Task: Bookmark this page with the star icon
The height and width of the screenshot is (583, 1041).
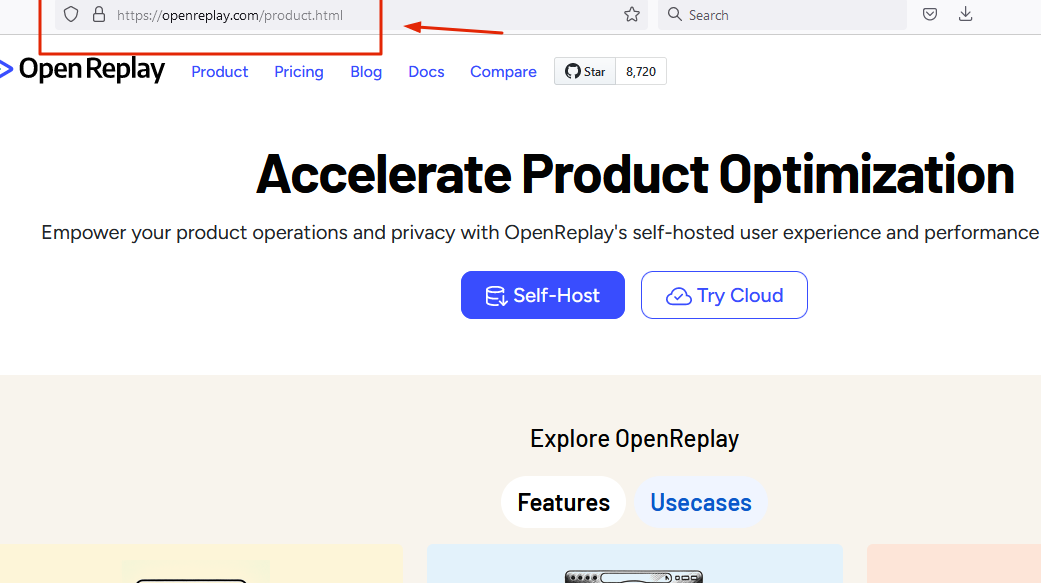Action: pyautogui.click(x=631, y=15)
